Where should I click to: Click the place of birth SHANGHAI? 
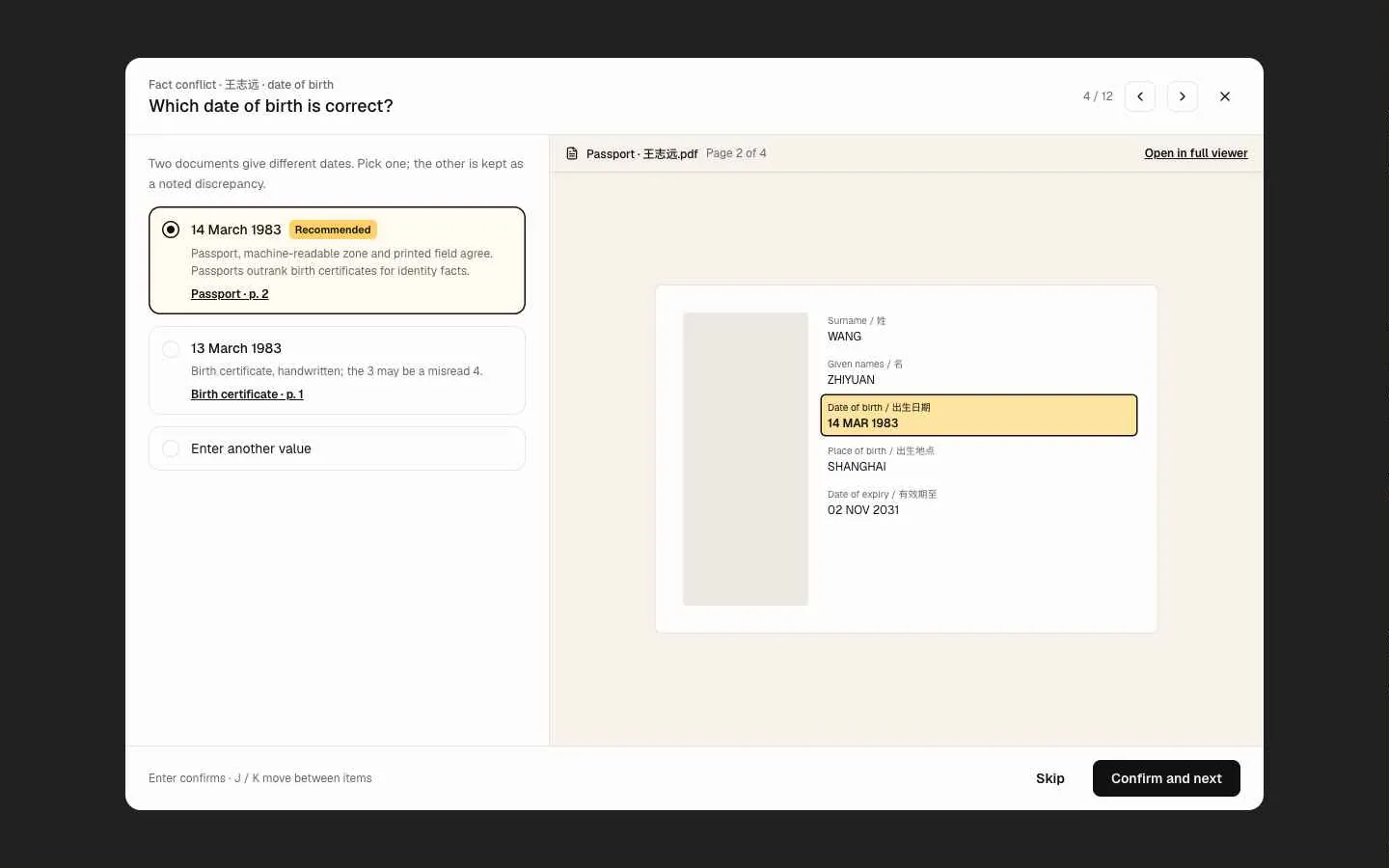coord(857,467)
